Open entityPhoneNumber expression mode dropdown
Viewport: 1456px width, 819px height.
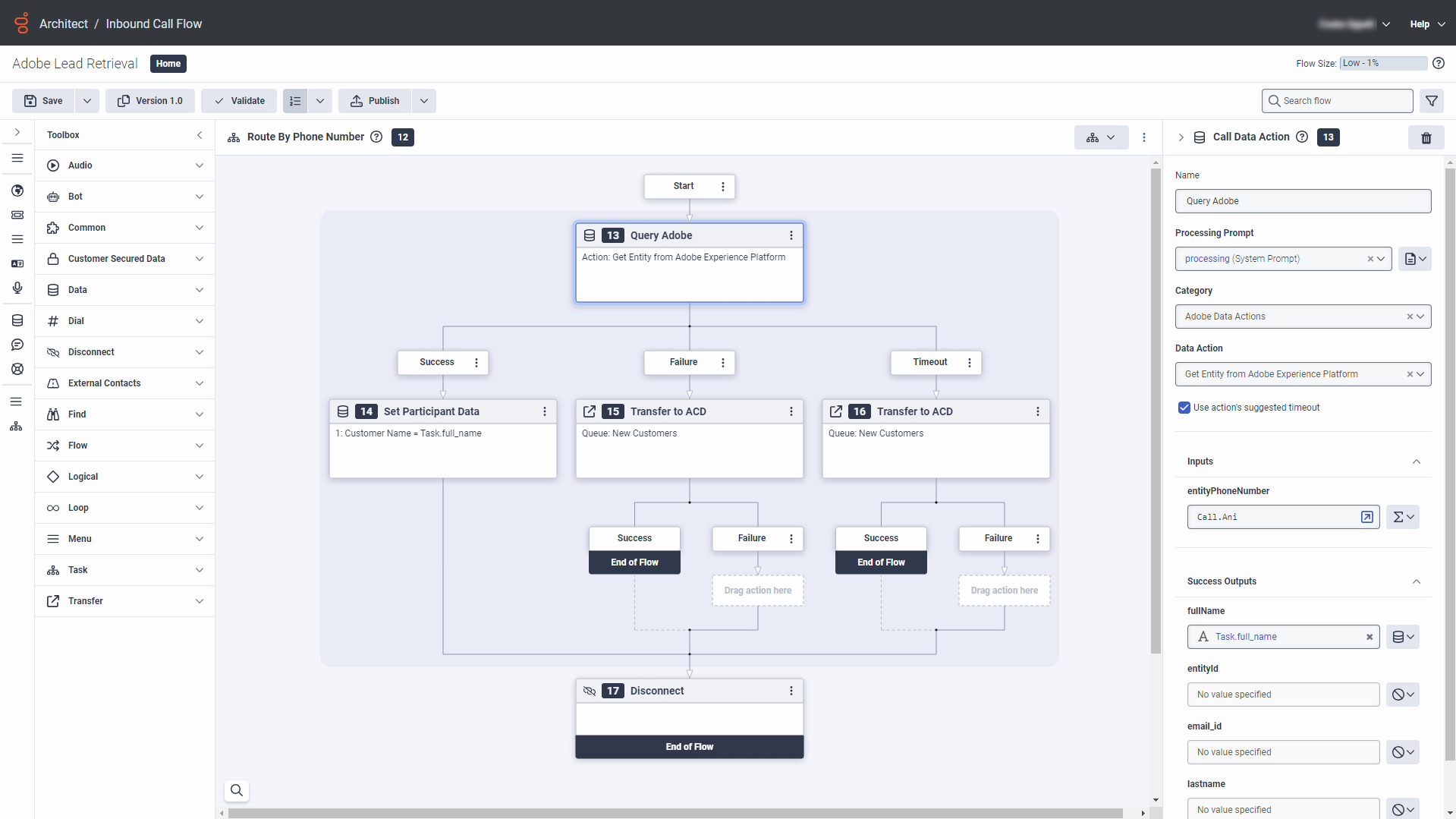(x=1403, y=517)
